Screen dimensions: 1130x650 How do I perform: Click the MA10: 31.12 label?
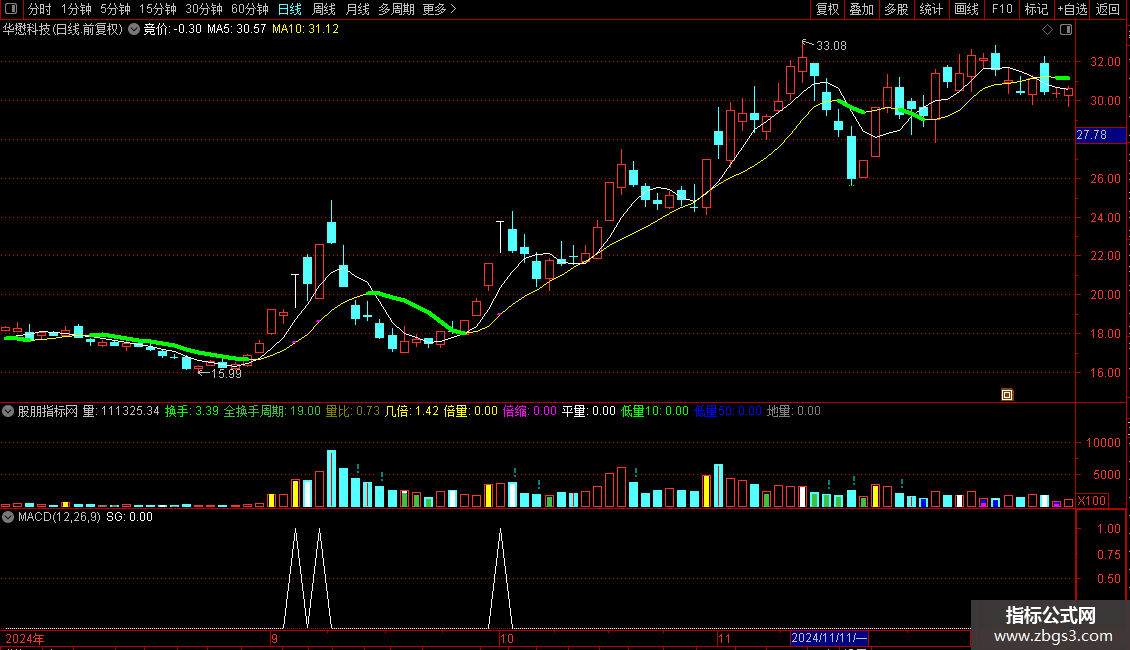(x=305, y=29)
